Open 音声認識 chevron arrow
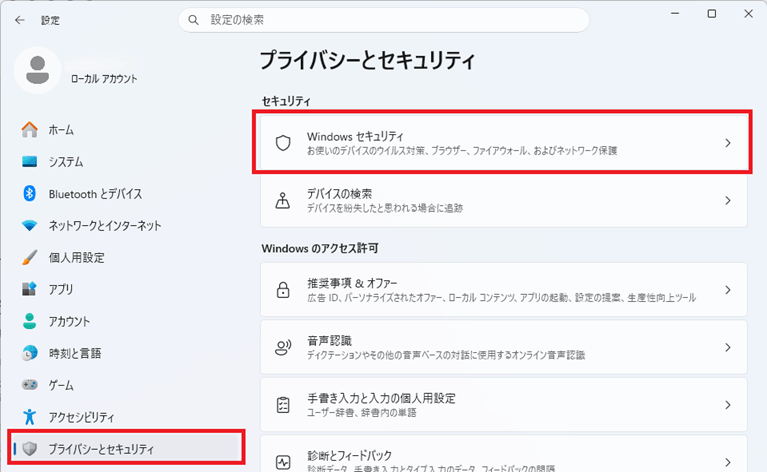The image size is (767, 472). pyautogui.click(x=728, y=347)
